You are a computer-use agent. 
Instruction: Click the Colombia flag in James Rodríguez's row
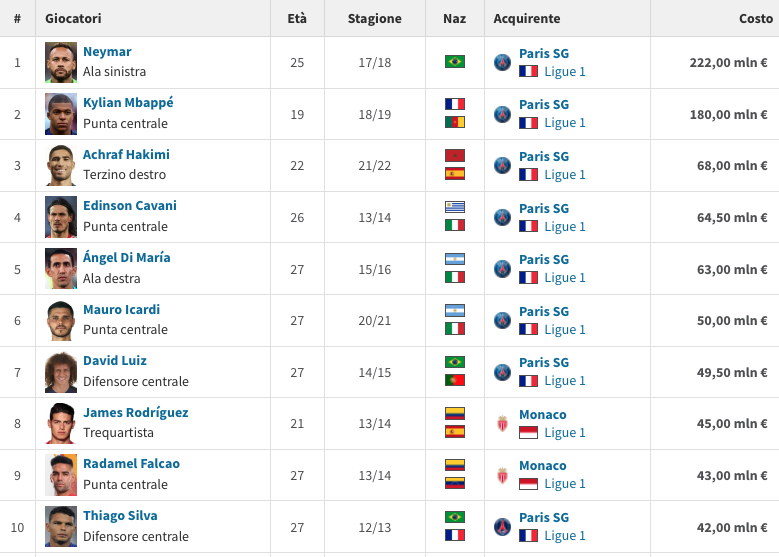click(454, 413)
